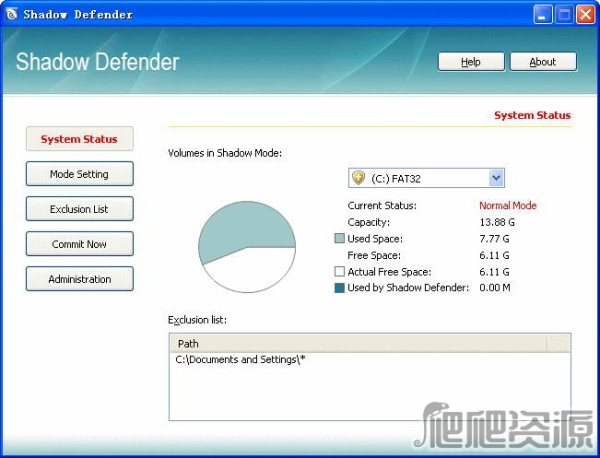The height and width of the screenshot is (458, 600).
Task: Switch to the System Status section
Action: [x=79, y=139]
